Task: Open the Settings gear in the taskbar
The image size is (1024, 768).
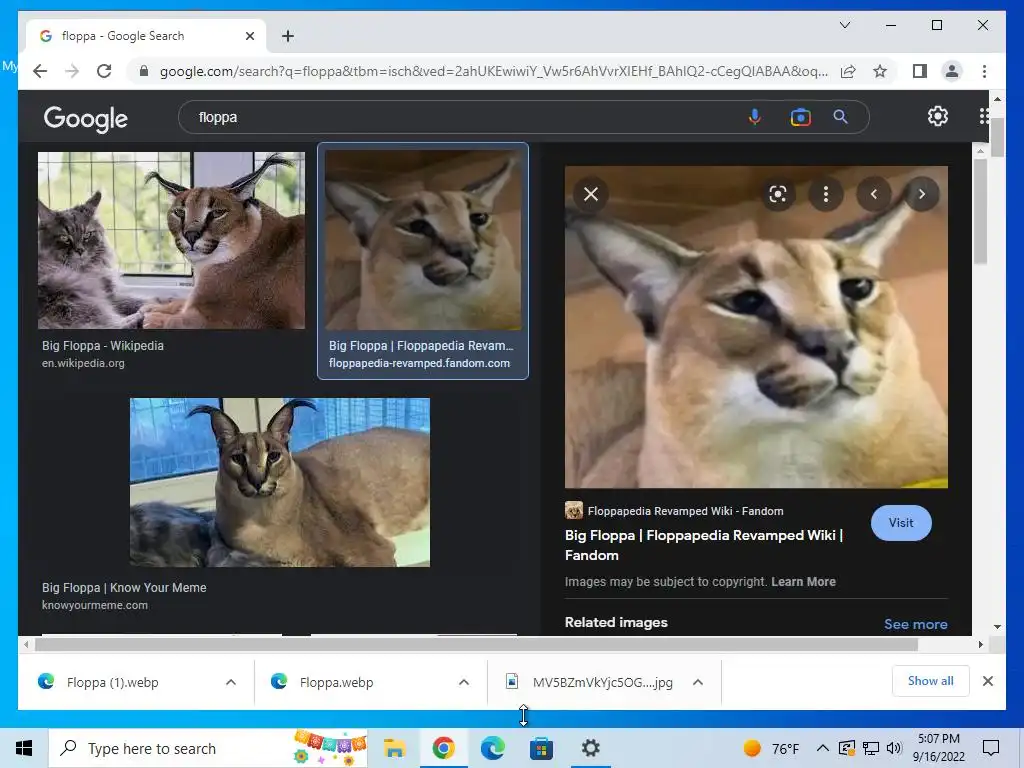Action: 590,748
